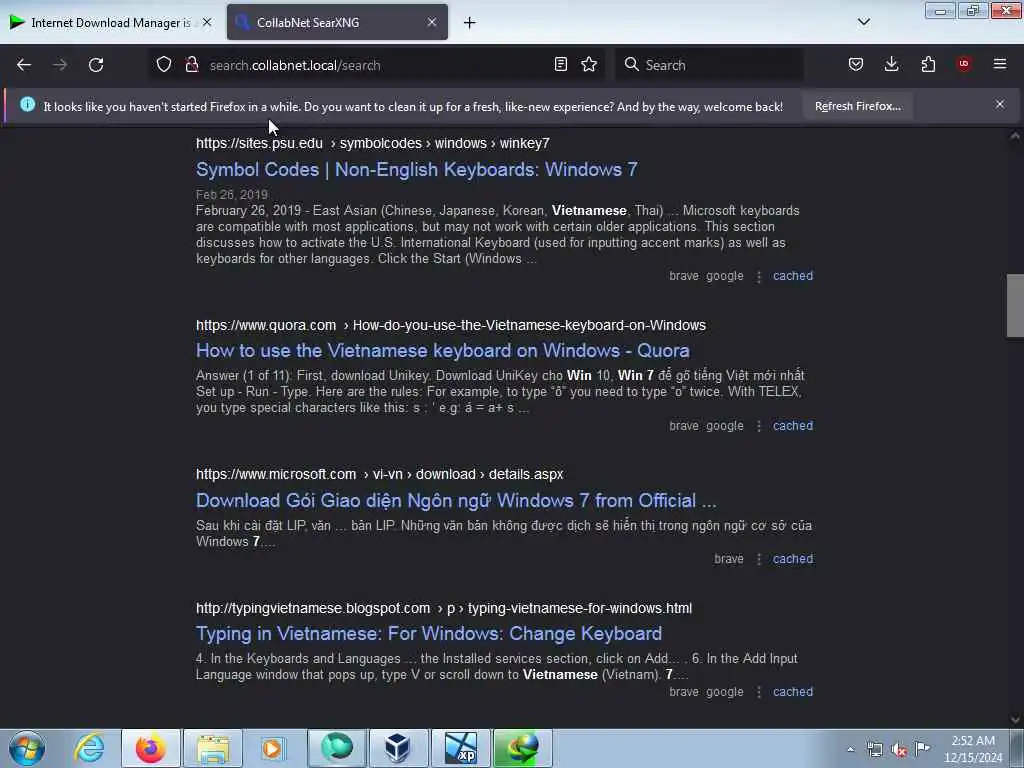Close the CollabNet SearXNG tab
The image size is (1024, 768).
point(432,22)
